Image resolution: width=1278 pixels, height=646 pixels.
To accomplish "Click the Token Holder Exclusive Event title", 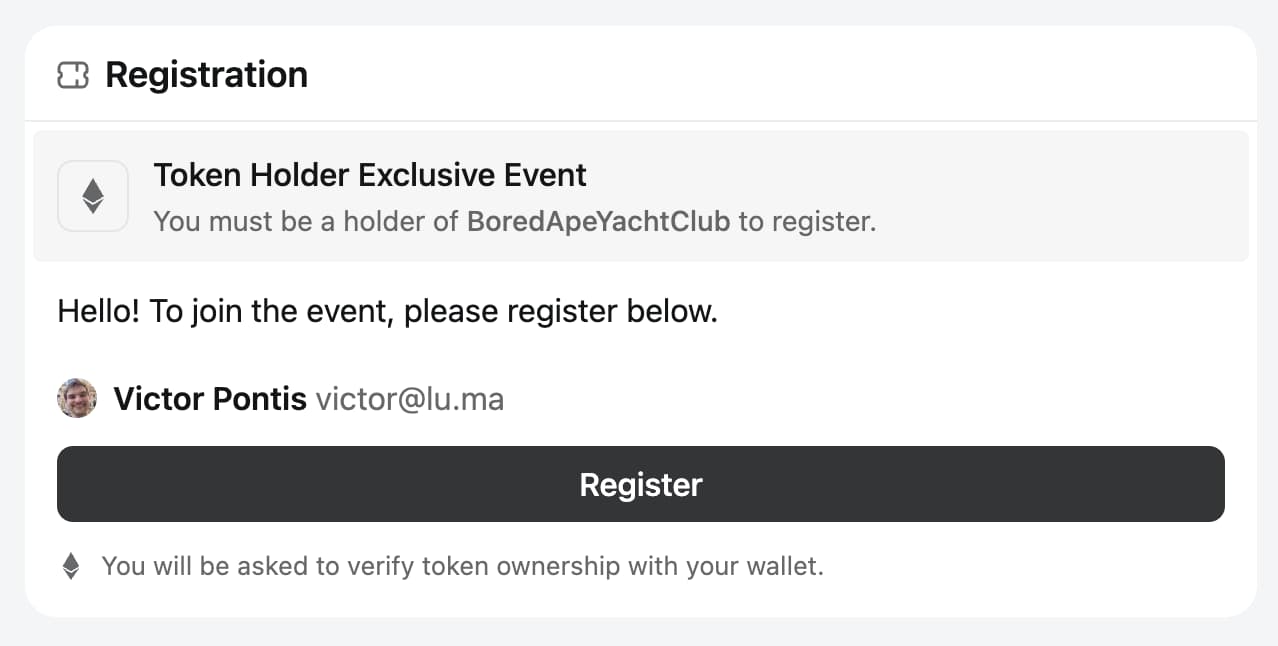I will pos(370,175).
